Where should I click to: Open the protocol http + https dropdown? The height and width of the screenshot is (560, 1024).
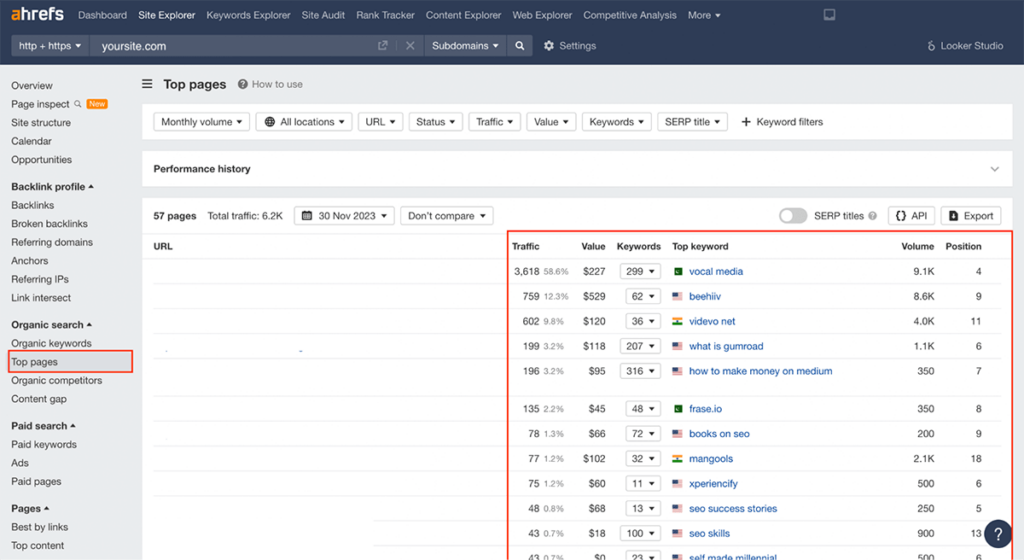click(50, 46)
